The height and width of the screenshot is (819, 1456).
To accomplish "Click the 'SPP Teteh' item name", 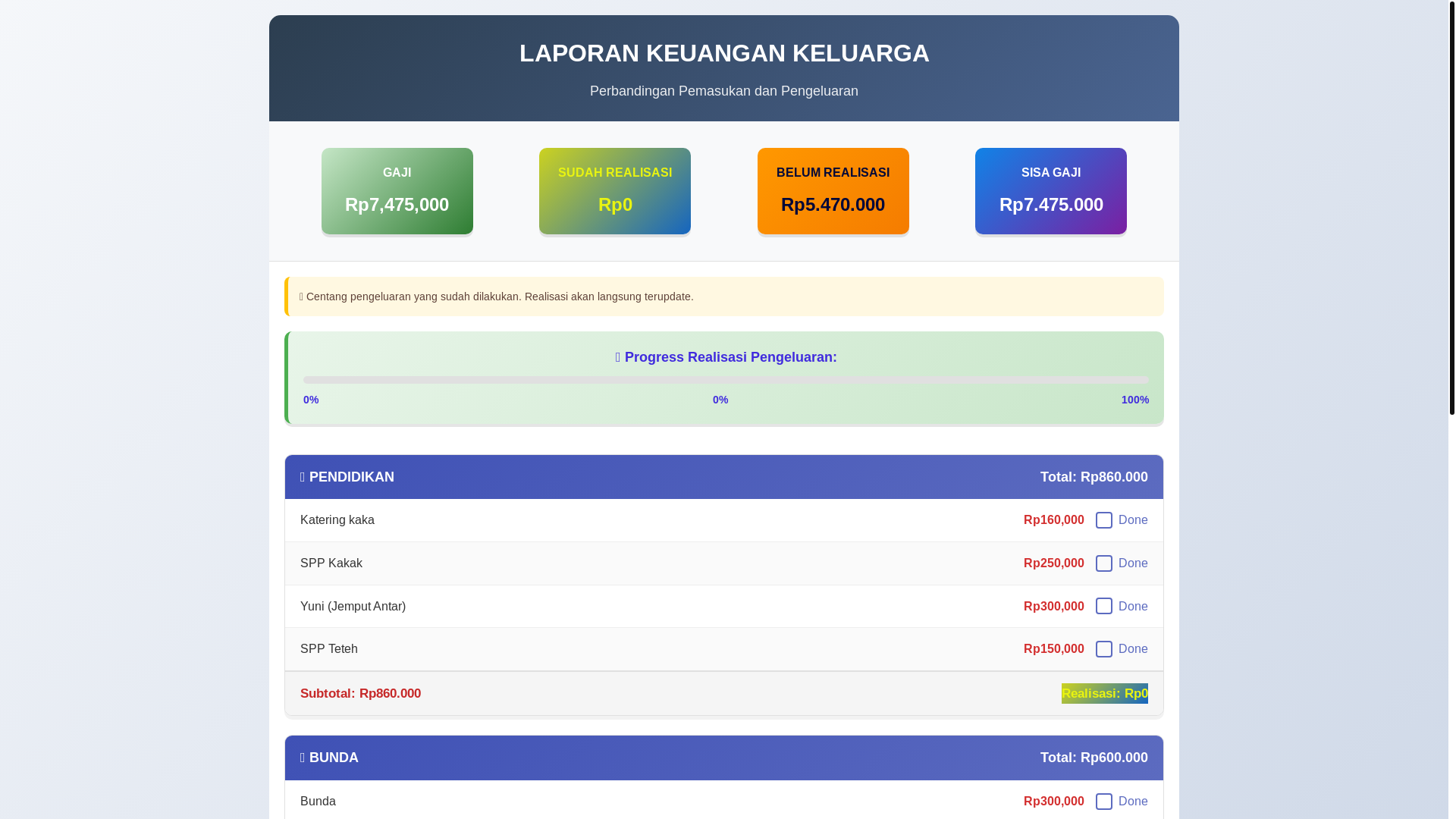I will 329,649.
